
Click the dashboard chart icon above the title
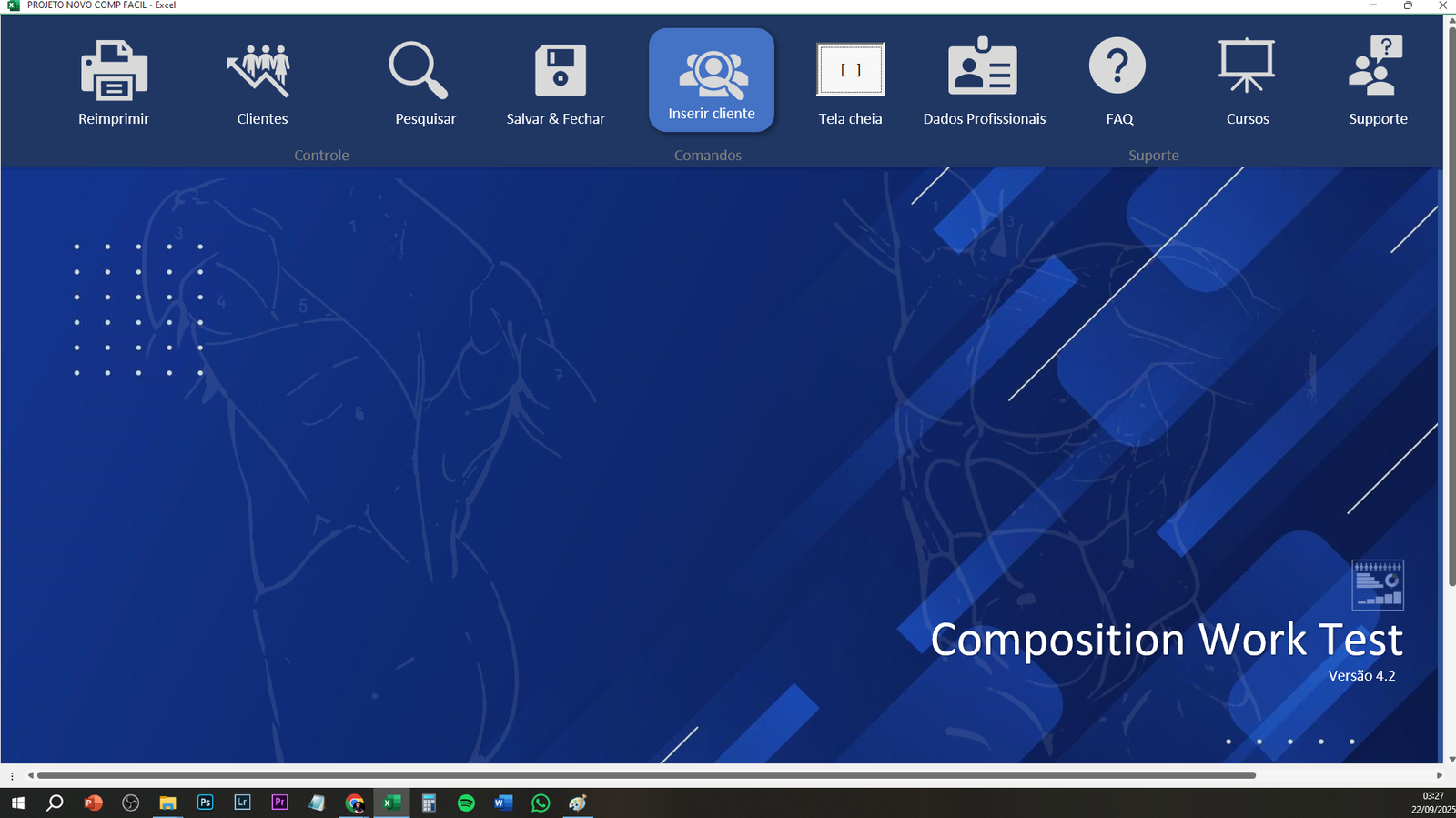tap(1378, 585)
